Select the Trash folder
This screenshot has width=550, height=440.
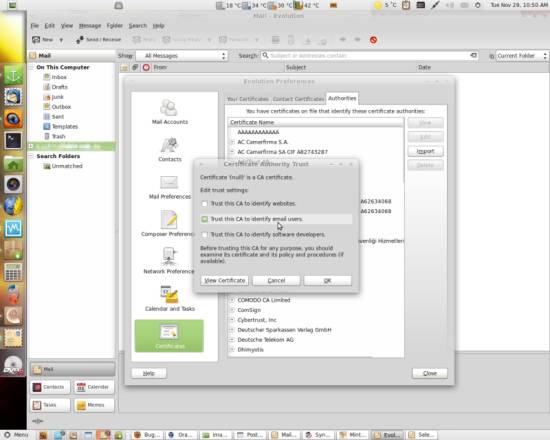coord(59,136)
